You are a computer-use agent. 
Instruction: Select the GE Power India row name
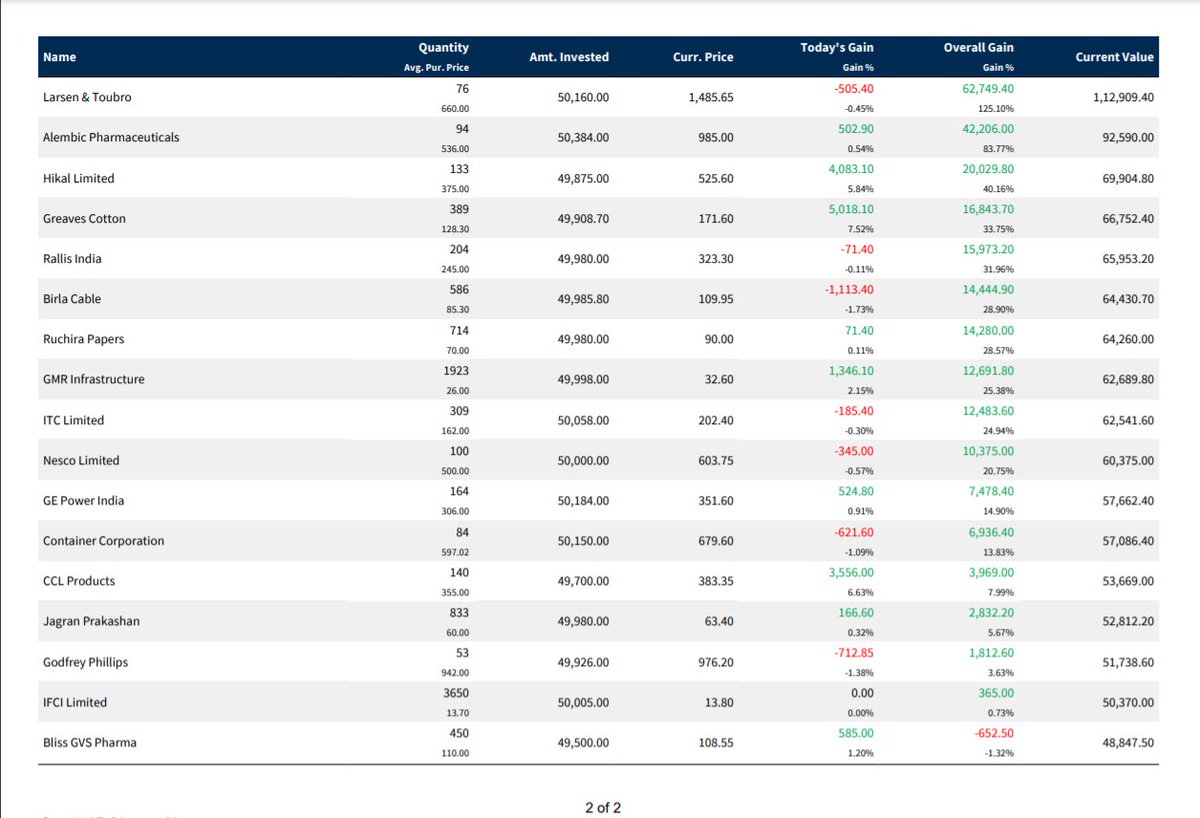click(x=84, y=500)
